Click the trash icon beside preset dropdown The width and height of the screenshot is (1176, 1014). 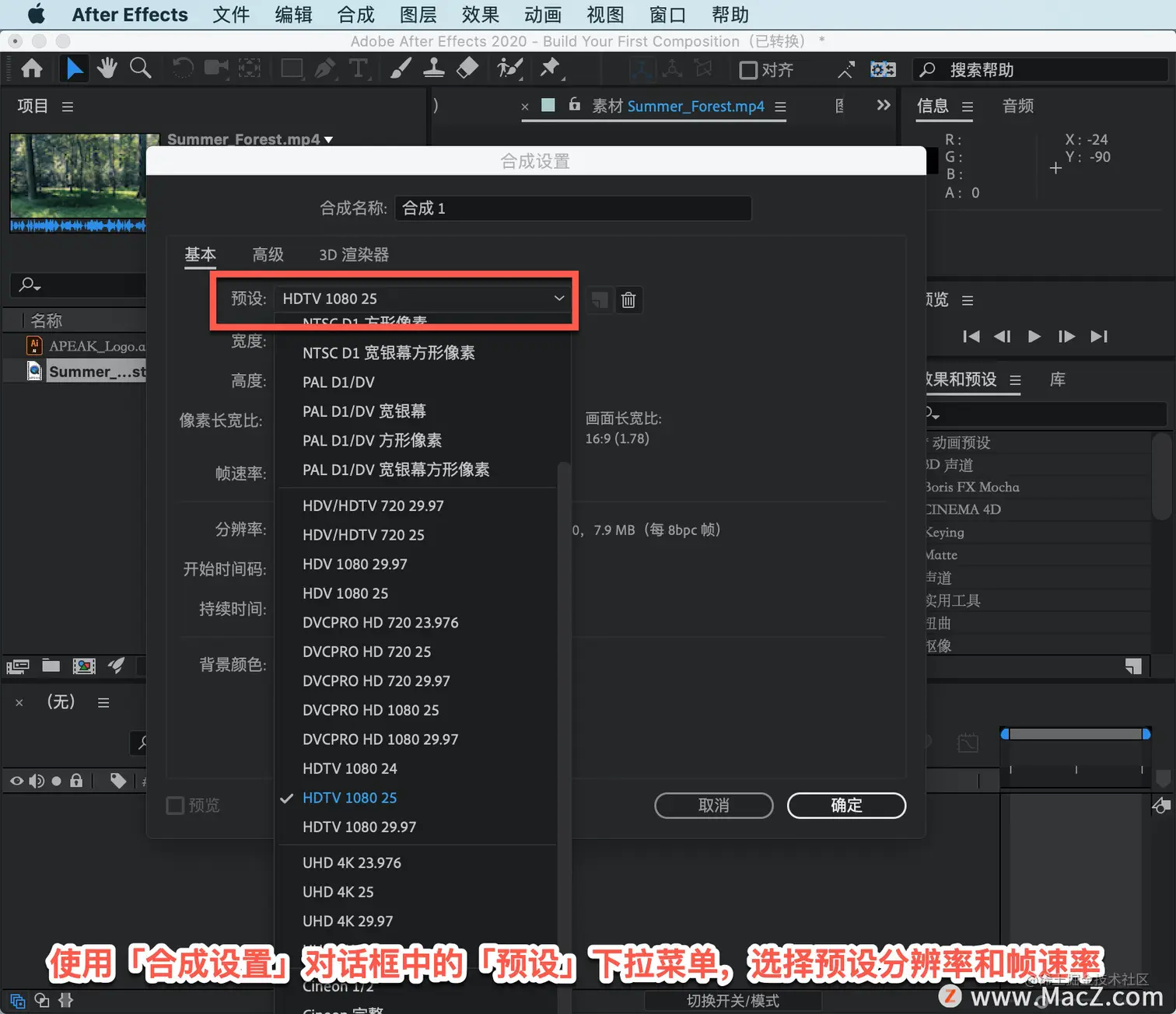click(628, 299)
